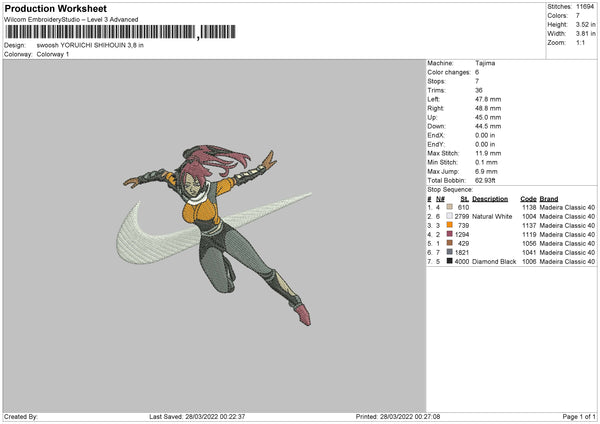Click the gray-blue swatch for stop 6
The image size is (600, 424).
tap(450, 252)
